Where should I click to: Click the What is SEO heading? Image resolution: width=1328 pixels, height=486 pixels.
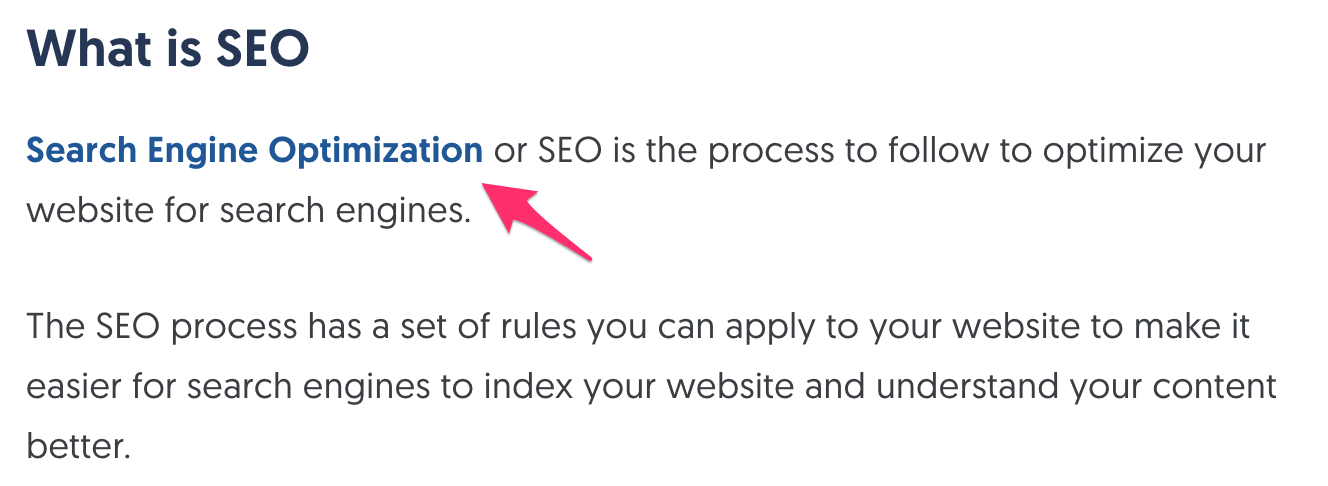pos(168,49)
